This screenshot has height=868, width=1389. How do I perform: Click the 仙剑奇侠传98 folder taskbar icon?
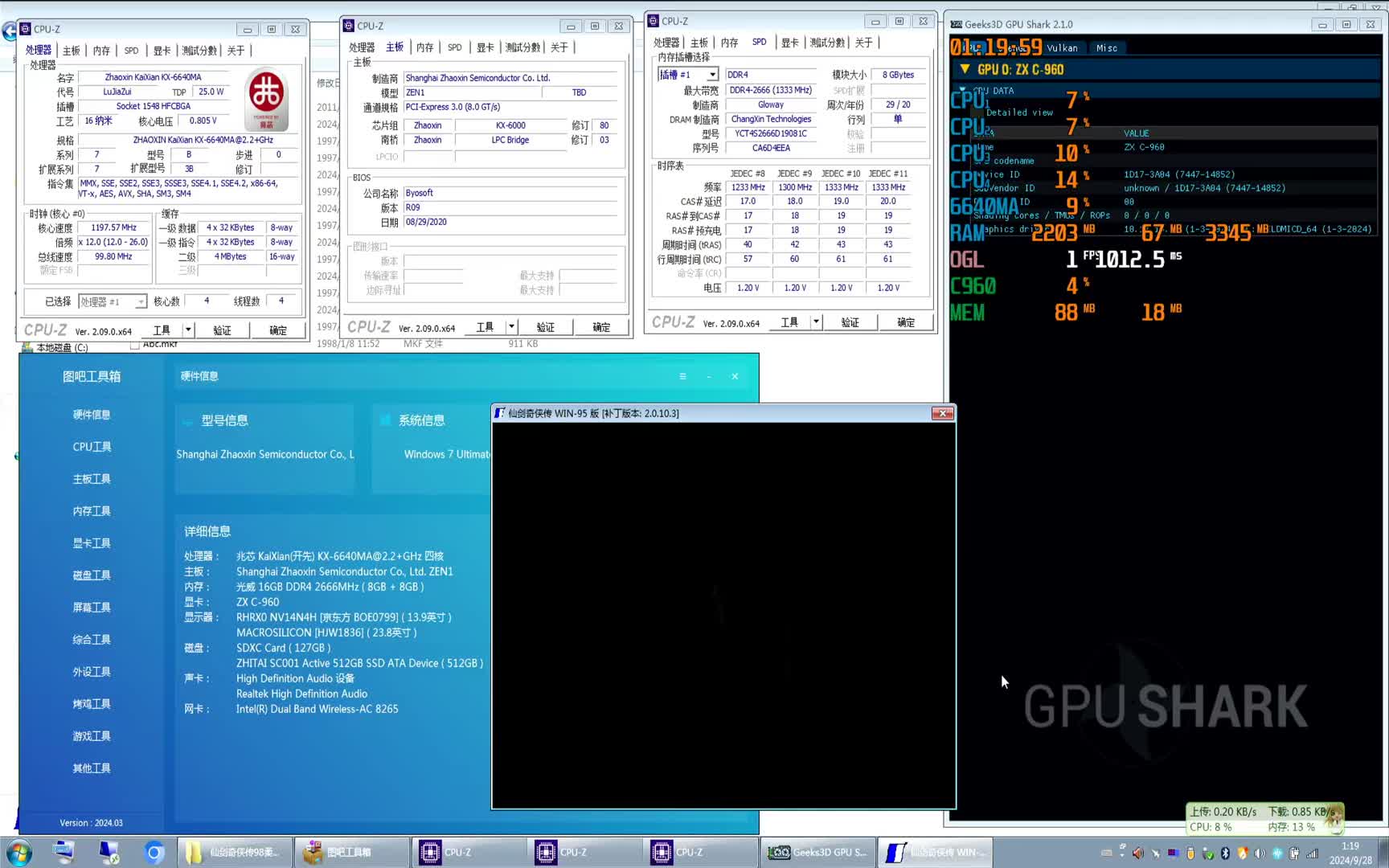[233, 852]
